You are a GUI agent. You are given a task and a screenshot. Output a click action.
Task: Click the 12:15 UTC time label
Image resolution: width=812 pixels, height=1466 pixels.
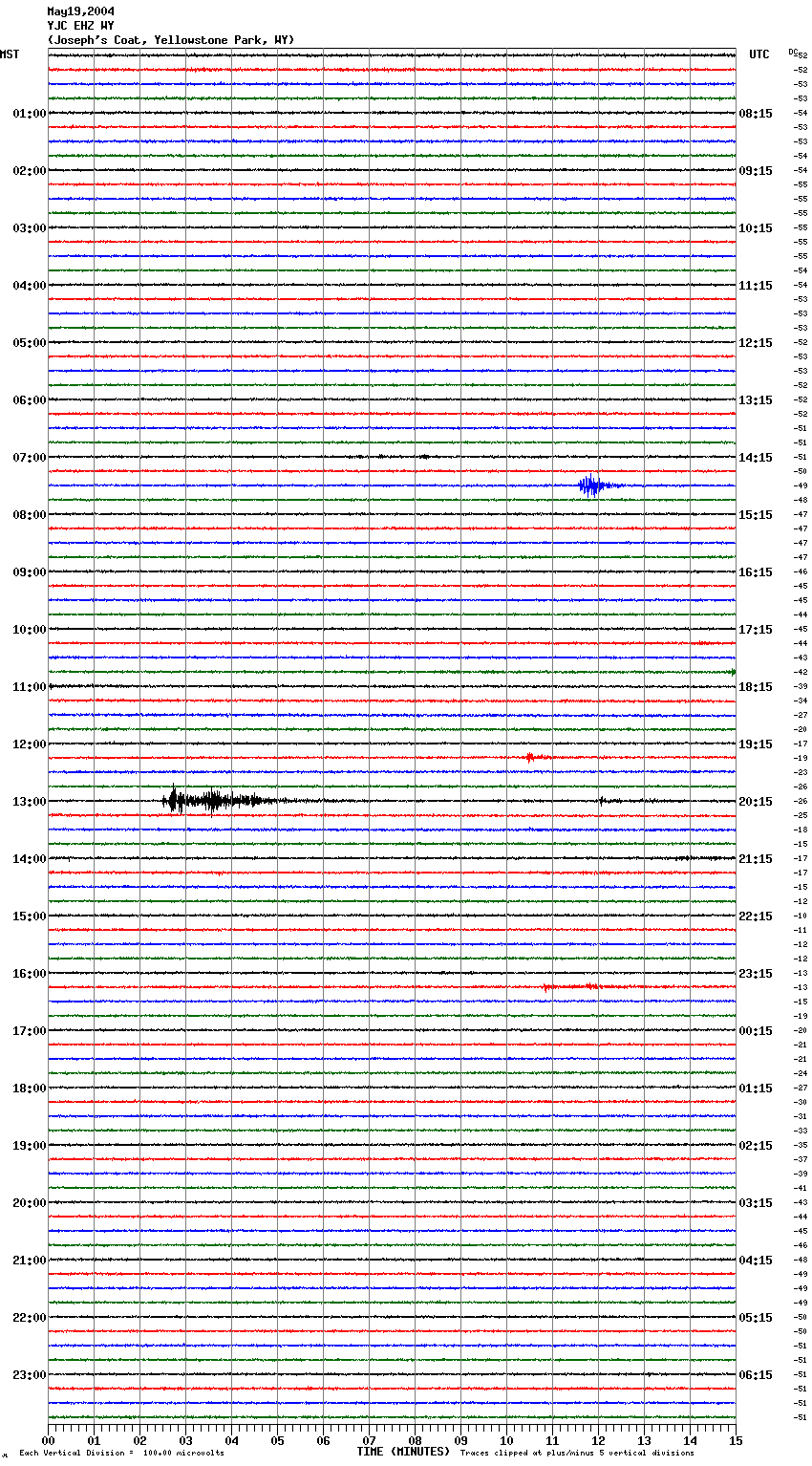[x=756, y=343]
